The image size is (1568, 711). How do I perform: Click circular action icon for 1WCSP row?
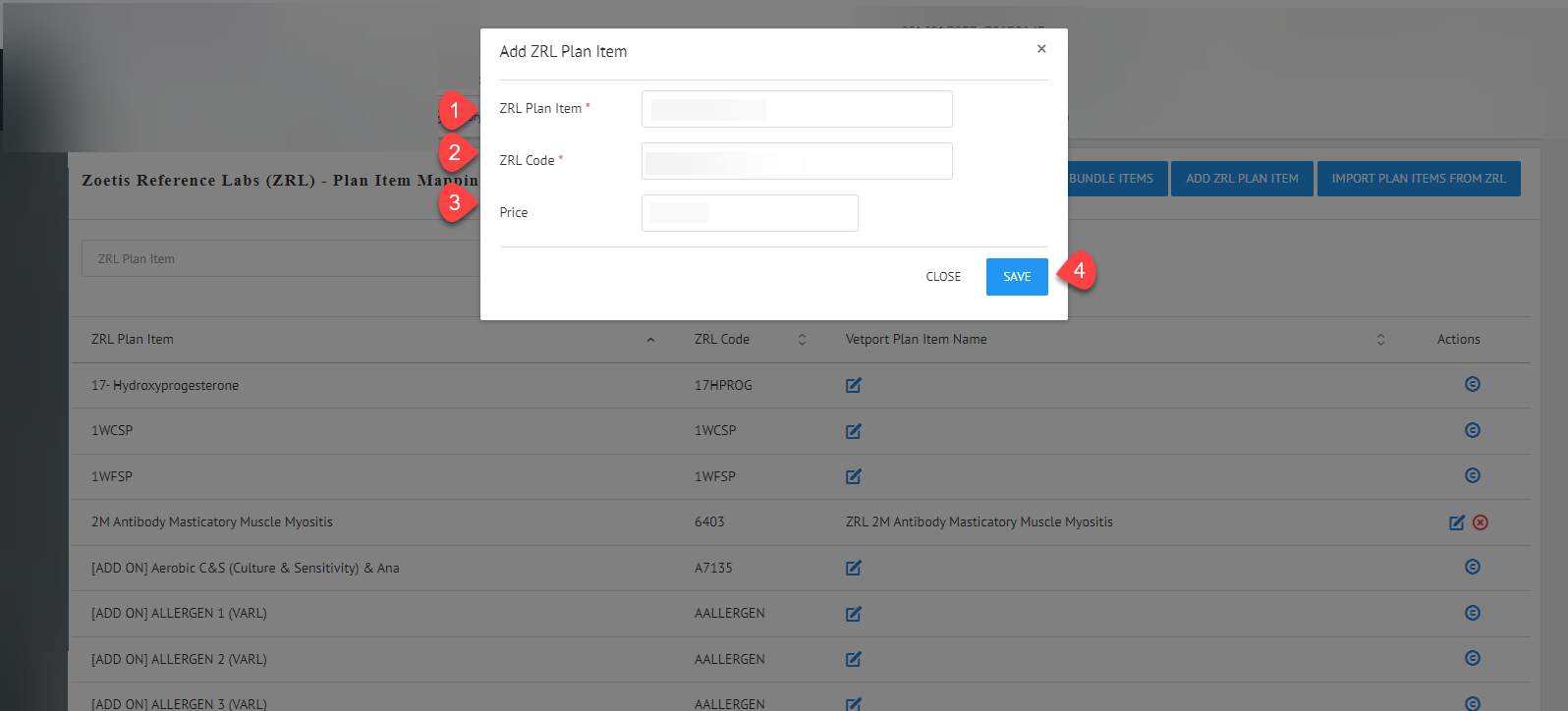coord(1473,430)
